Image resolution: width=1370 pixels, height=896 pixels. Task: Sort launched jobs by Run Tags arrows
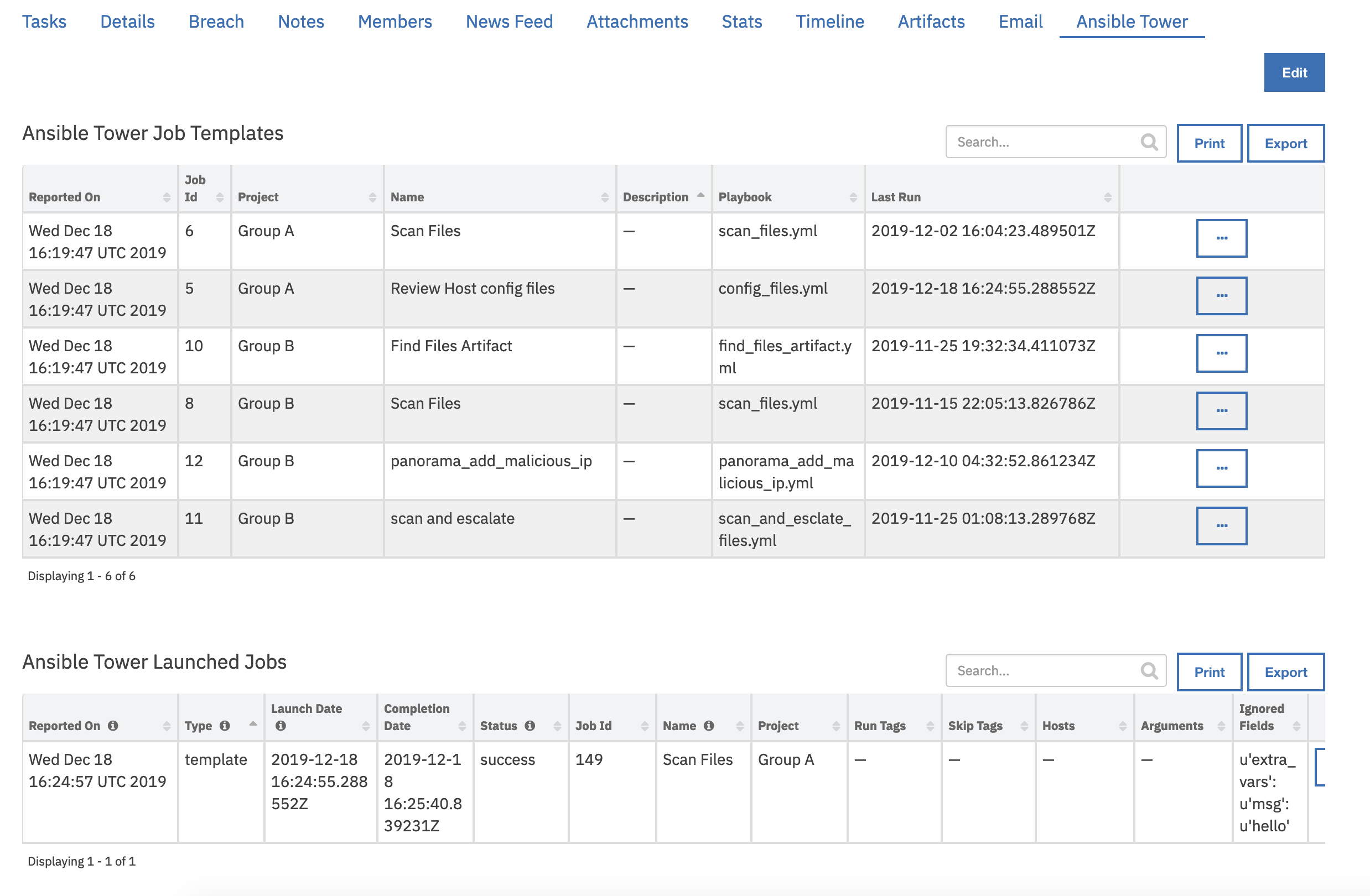pos(930,726)
